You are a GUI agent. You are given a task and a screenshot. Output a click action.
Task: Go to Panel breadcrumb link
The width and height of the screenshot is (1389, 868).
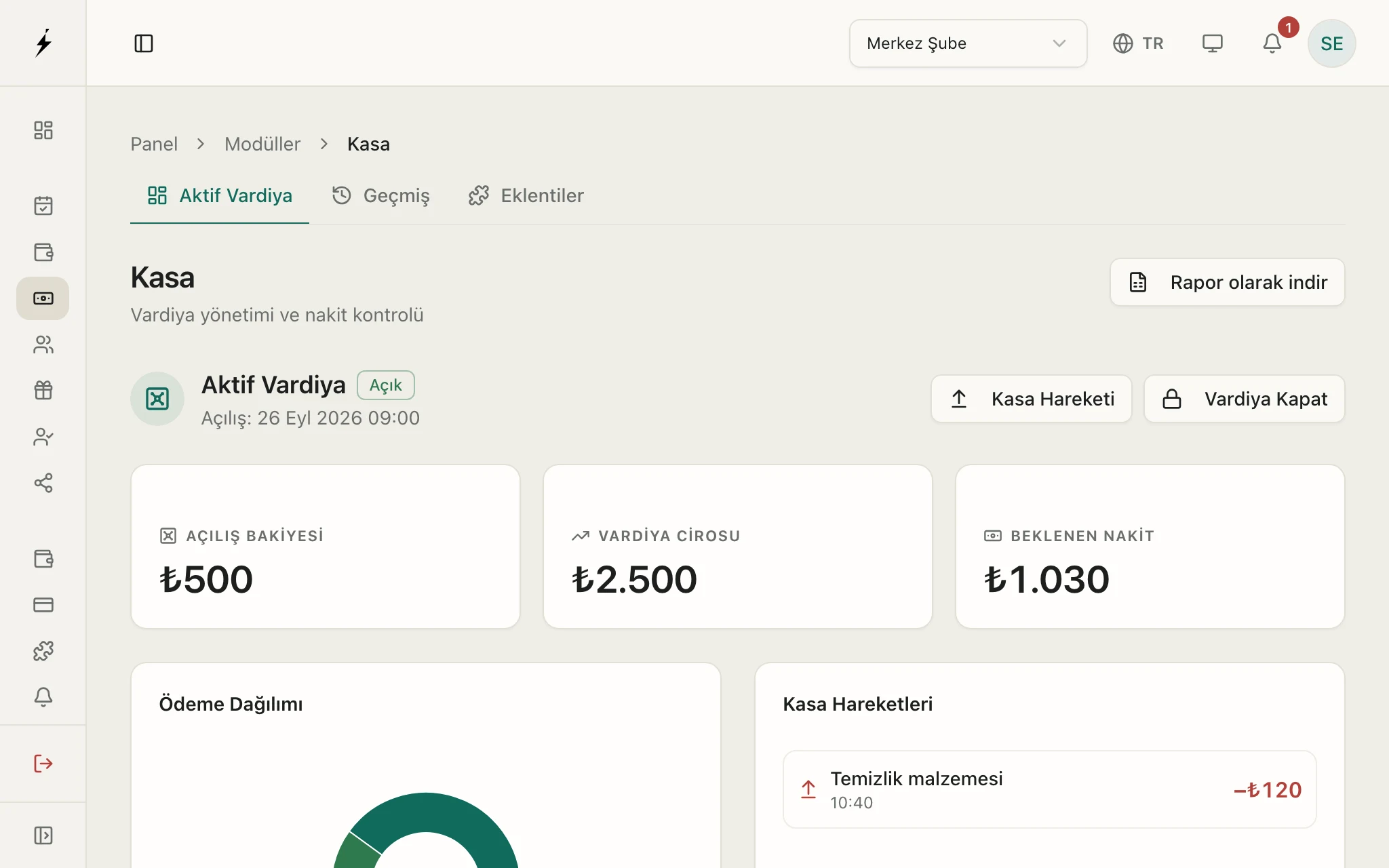click(x=154, y=144)
